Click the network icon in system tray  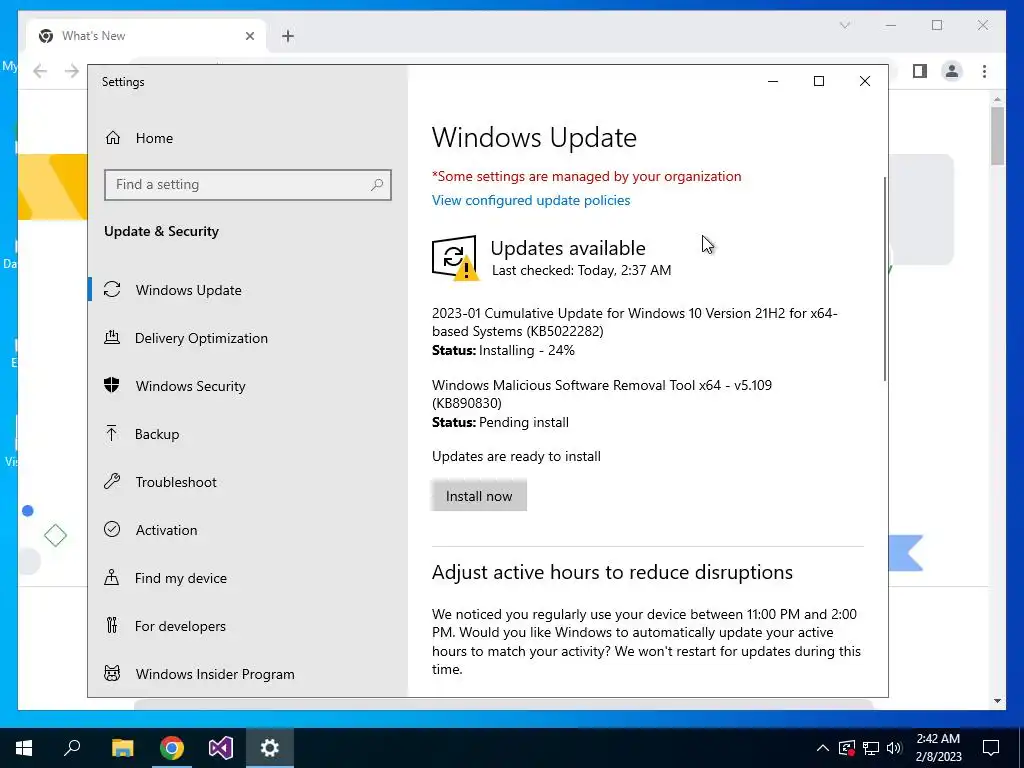[x=871, y=748]
